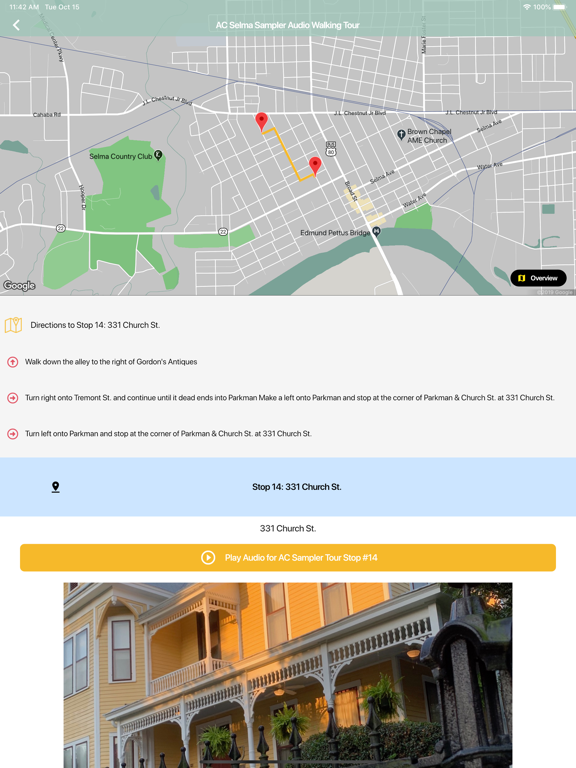Select 'Turn right onto Tremont St.' direction text
576x768 pixels.
(289, 398)
